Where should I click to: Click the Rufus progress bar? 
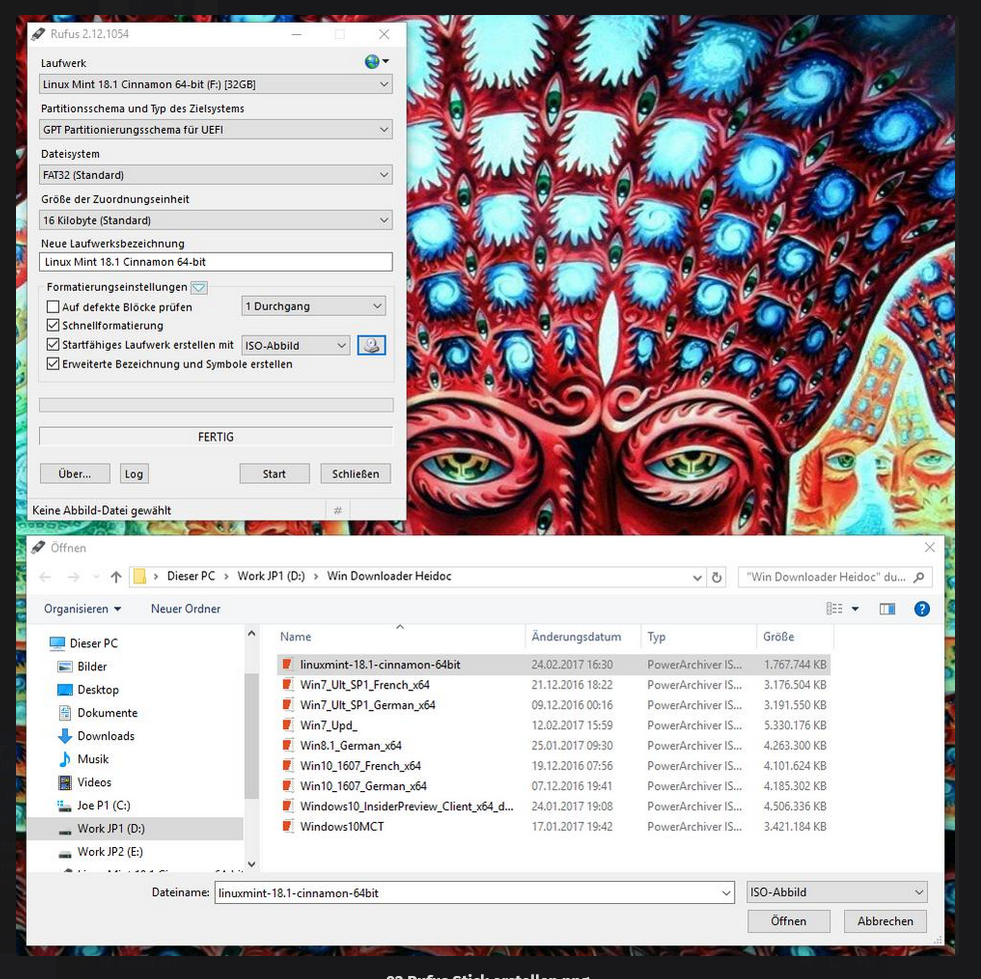pos(216,405)
